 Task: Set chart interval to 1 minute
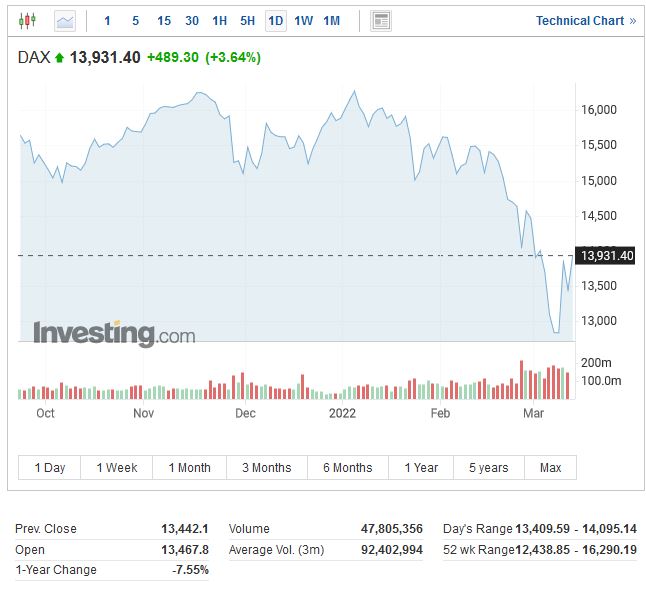point(108,20)
